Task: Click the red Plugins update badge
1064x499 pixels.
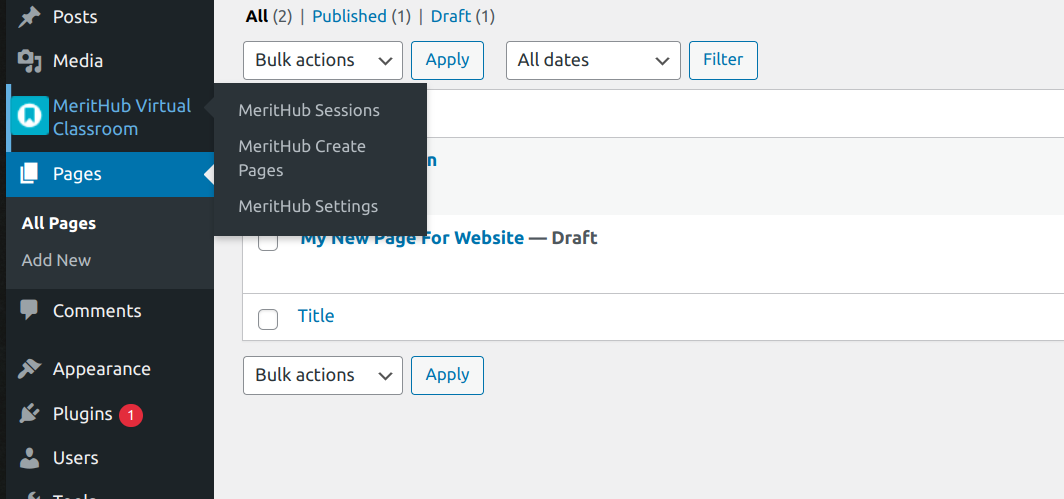Action: [x=131, y=415]
